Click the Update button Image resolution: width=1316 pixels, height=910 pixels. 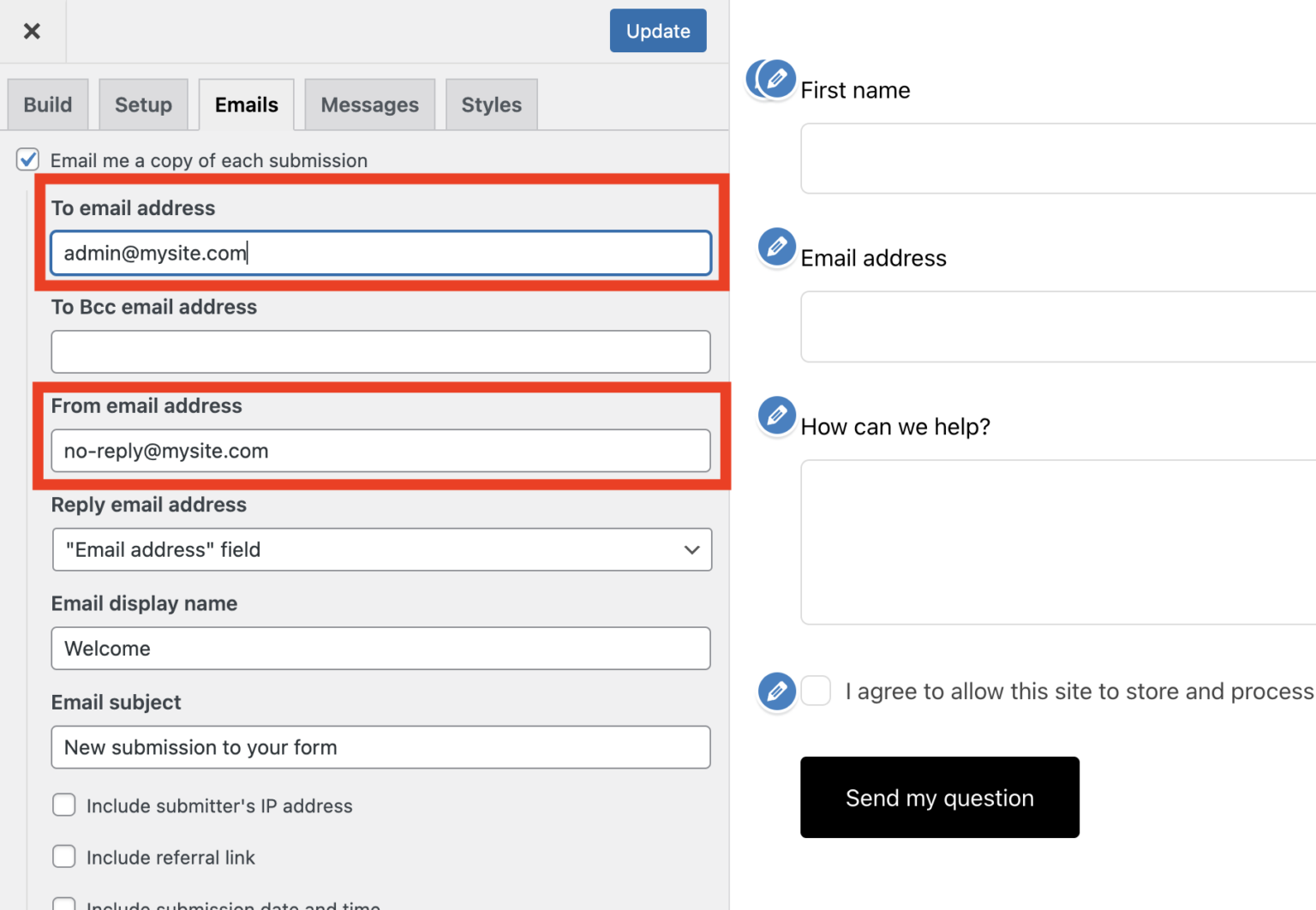[658, 30]
